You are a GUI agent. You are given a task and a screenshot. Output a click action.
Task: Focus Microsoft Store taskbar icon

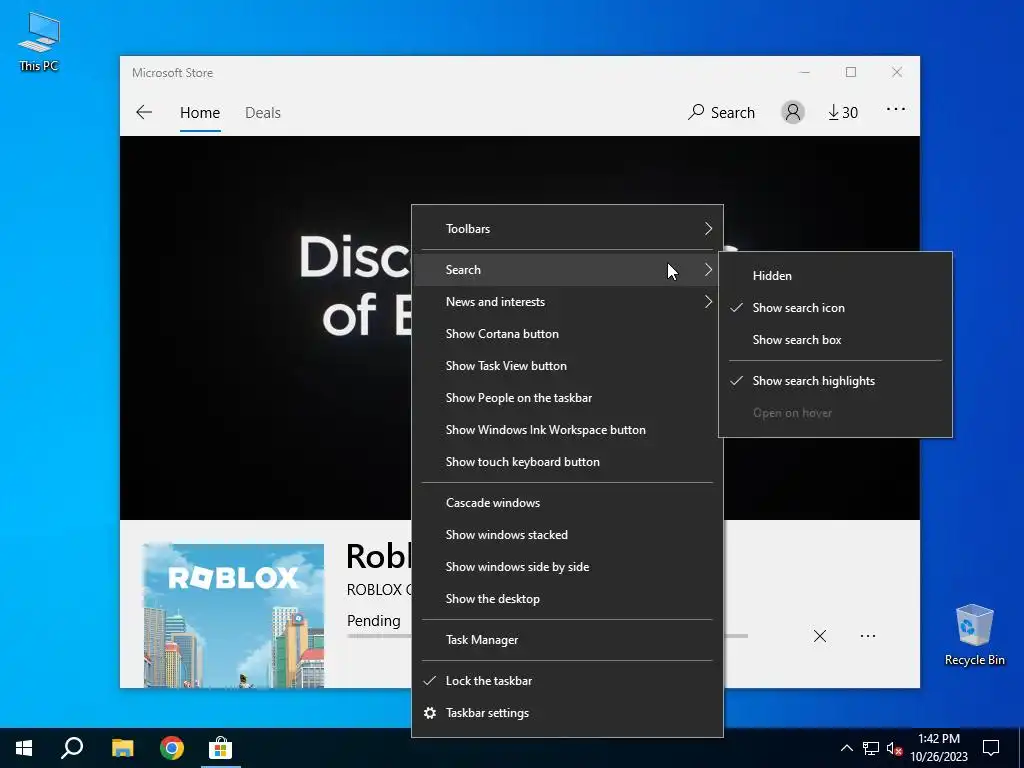tap(221, 748)
